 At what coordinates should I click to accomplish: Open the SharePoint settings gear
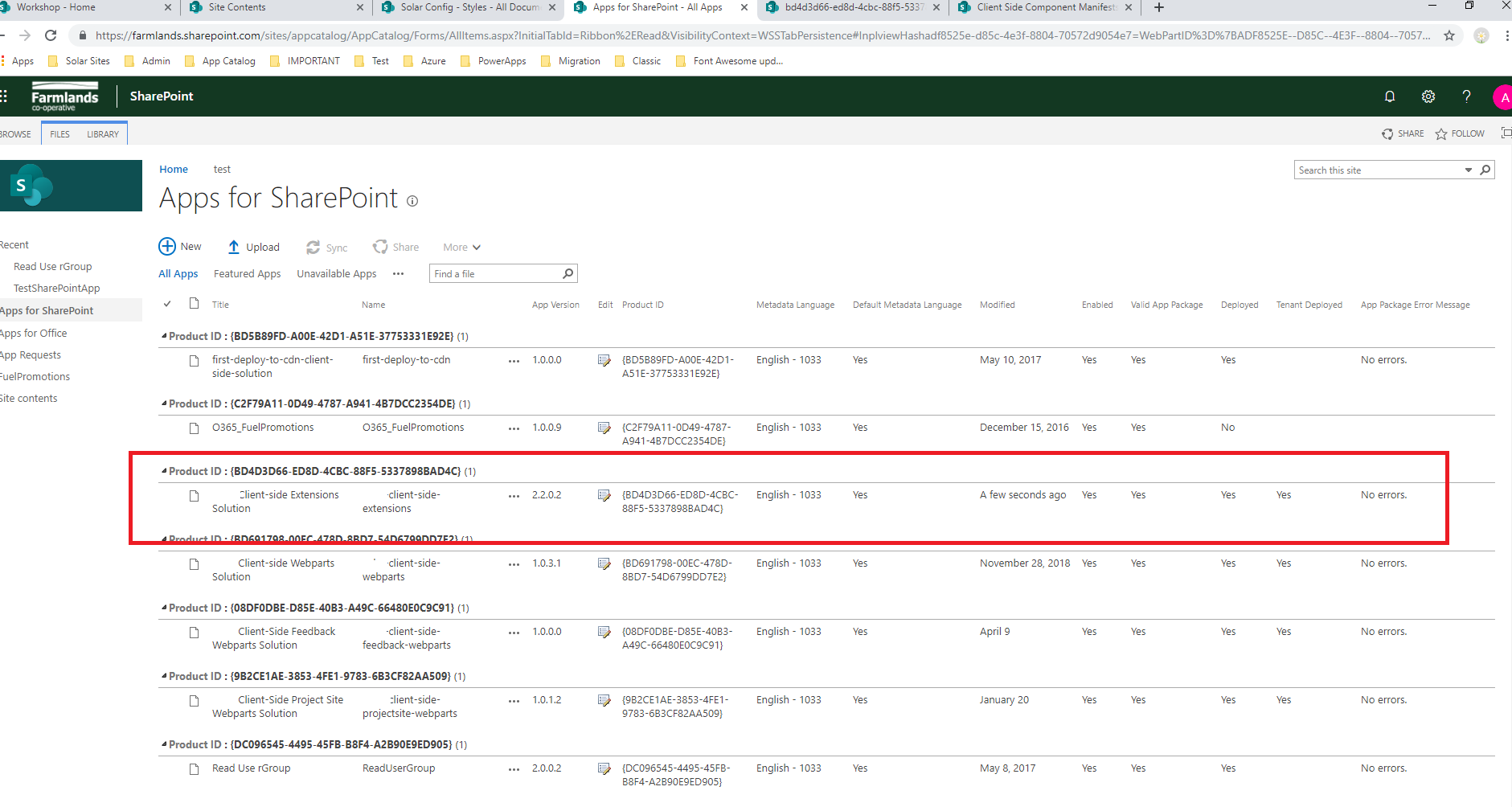click(x=1428, y=96)
